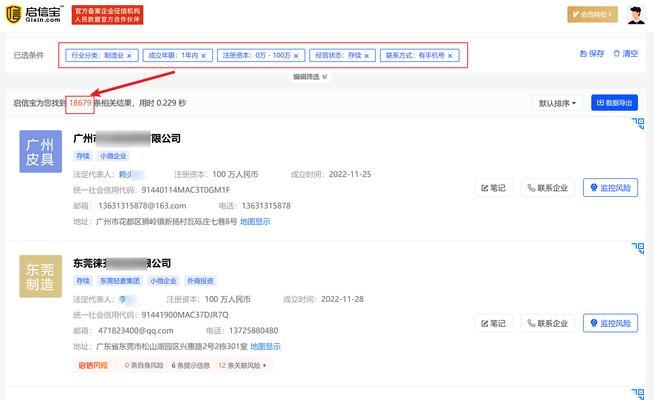Viewport: 654px width, 400px height.
Task: View the 0 条自身风险 entry
Action: tap(144, 366)
